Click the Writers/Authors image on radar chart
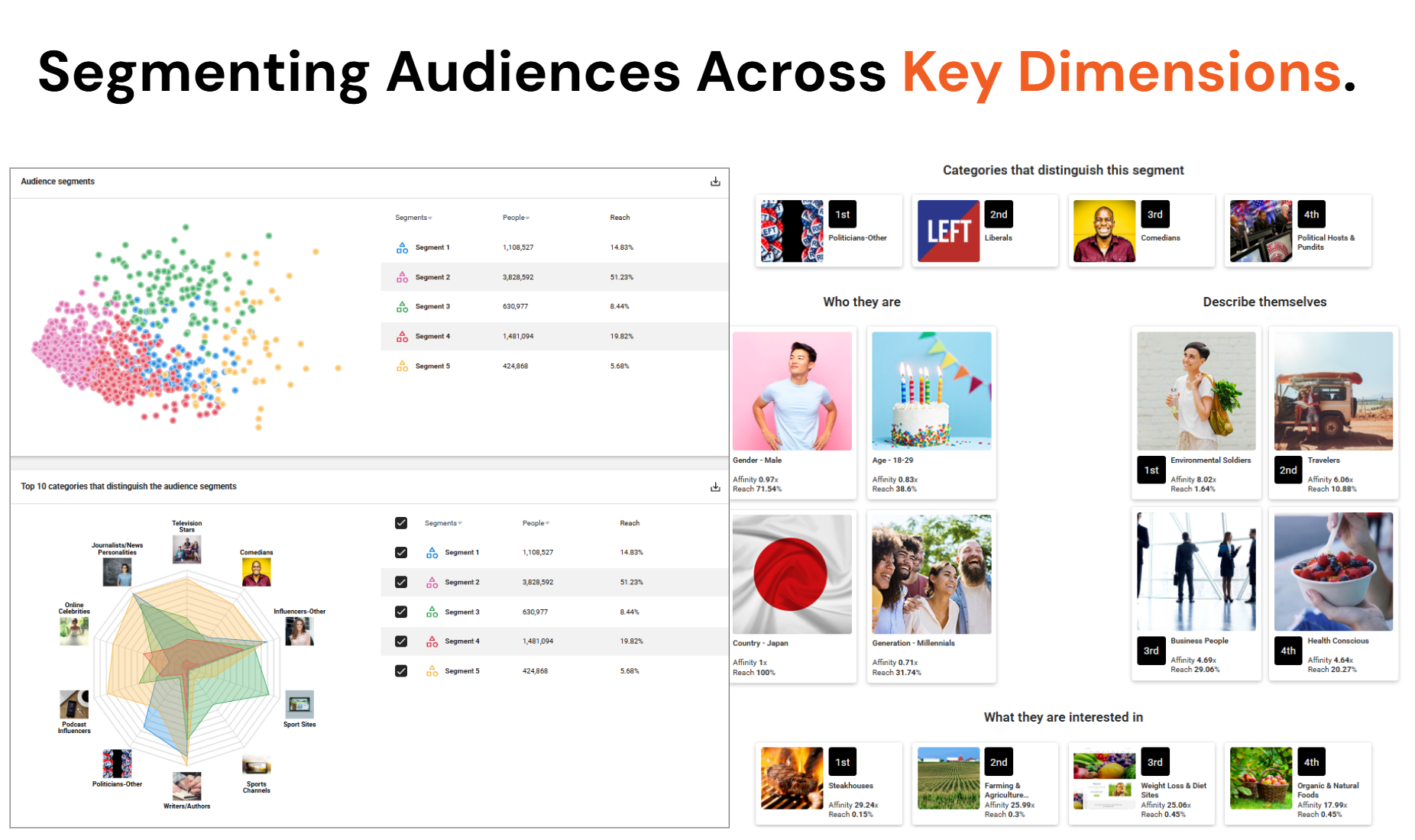Viewport: 1415px width, 840px height. point(186,787)
